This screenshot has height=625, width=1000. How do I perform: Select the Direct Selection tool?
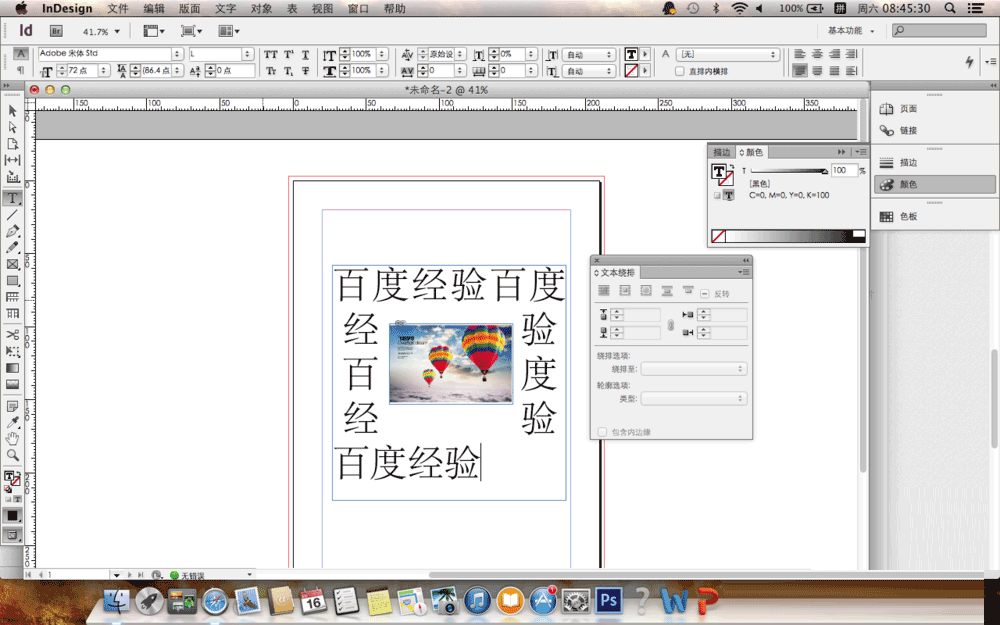tap(12, 128)
